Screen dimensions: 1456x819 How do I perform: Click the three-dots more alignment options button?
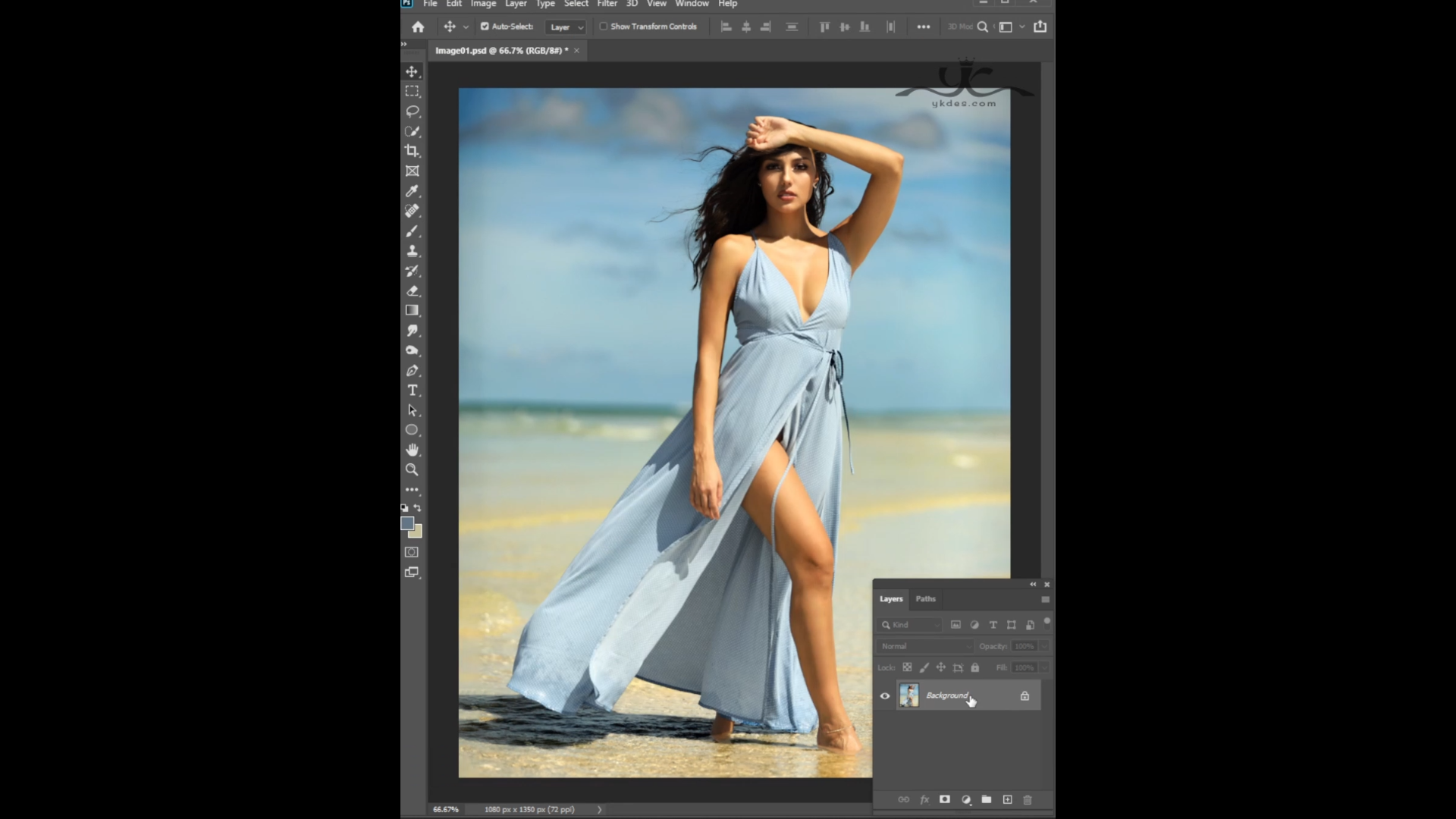point(923,27)
